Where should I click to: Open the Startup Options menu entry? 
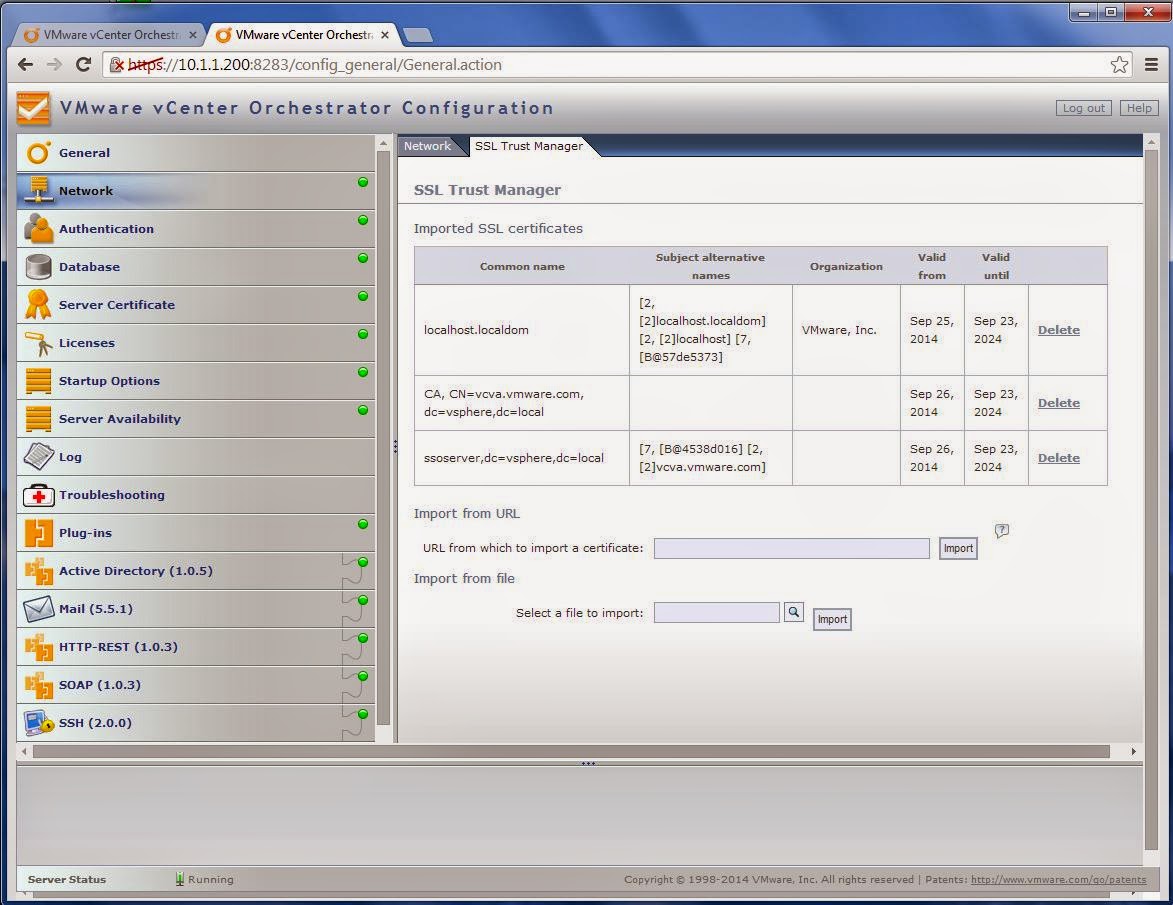point(195,381)
